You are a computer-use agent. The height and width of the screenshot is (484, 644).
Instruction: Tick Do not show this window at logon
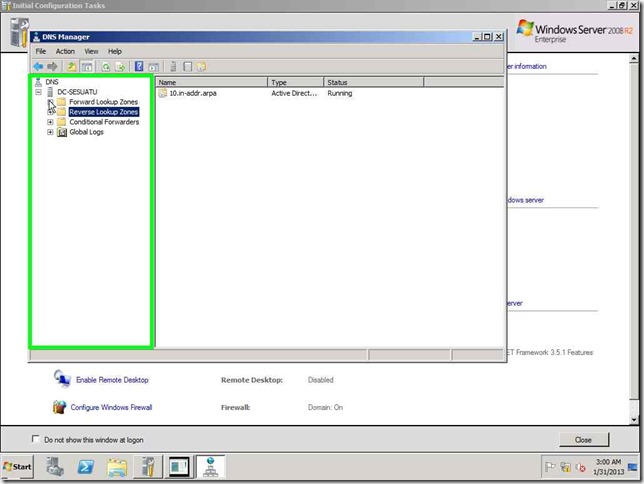point(36,439)
